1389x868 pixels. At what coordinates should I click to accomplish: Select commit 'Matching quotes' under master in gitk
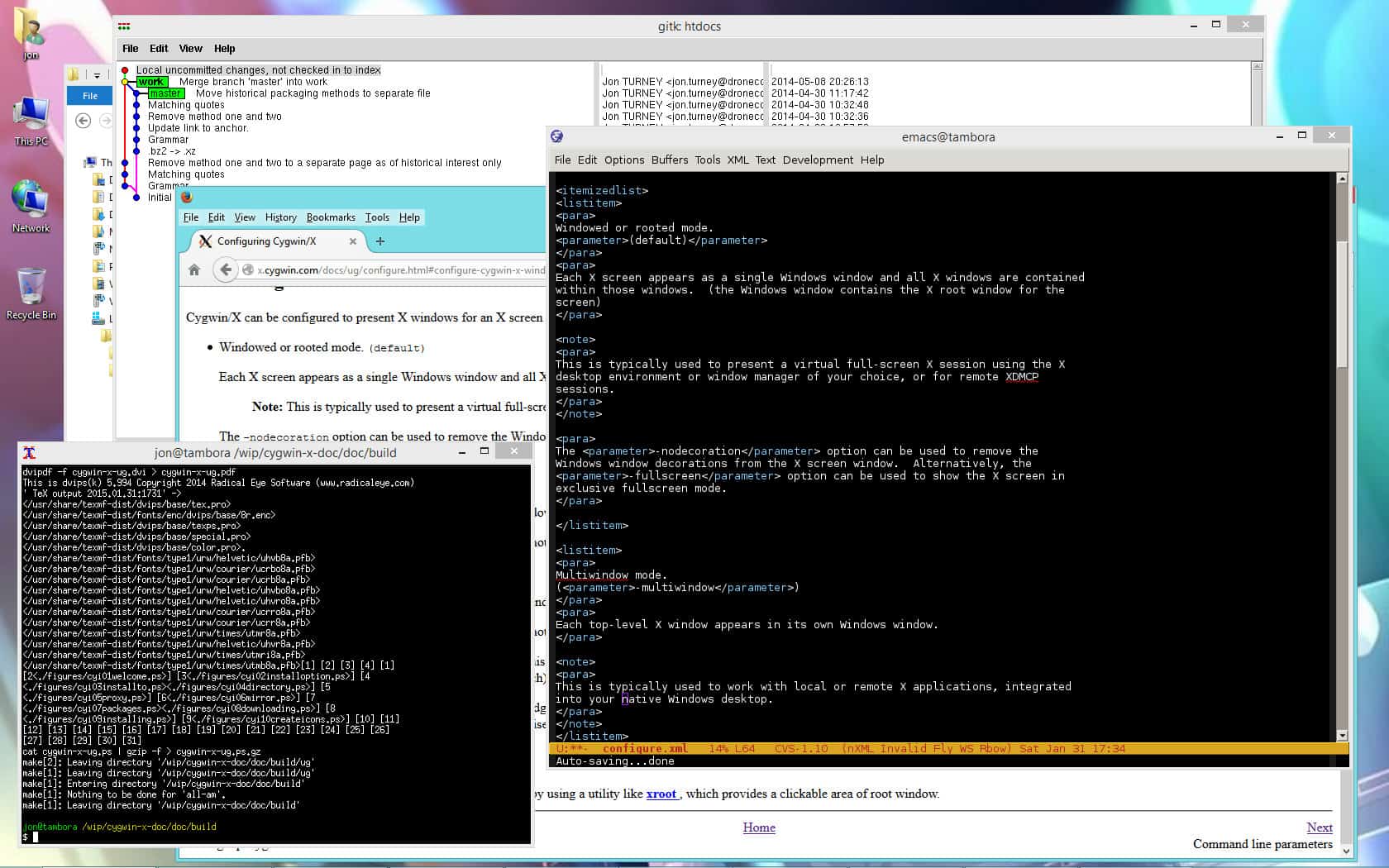click(186, 105)
